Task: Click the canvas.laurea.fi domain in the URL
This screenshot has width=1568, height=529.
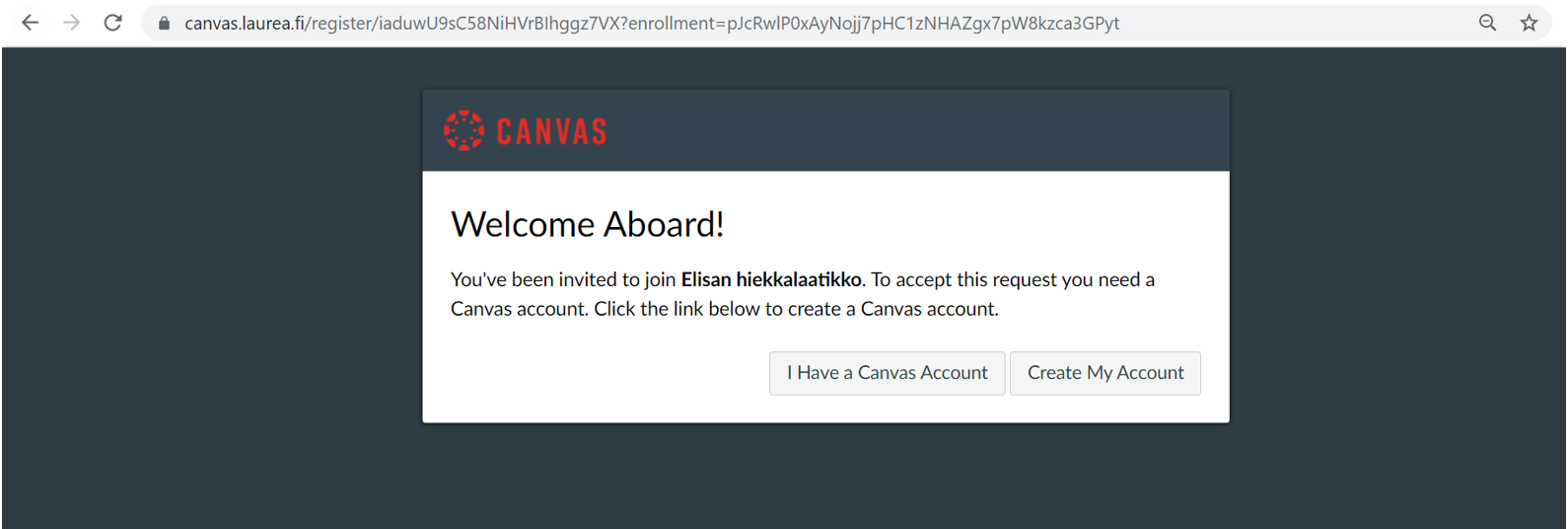Action: tap(244, 23)
